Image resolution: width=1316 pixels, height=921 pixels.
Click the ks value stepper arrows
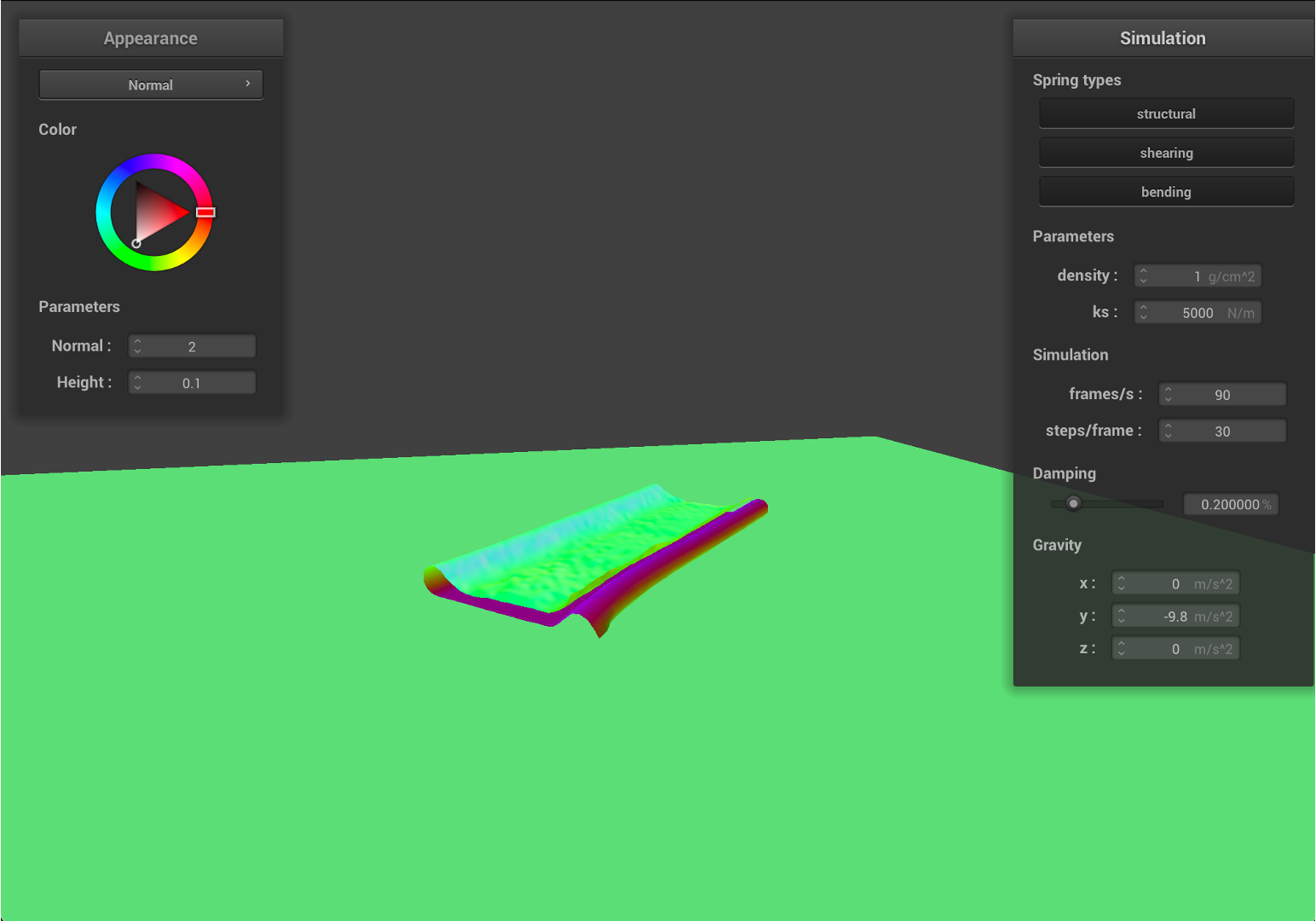[x=1144, y=312]
